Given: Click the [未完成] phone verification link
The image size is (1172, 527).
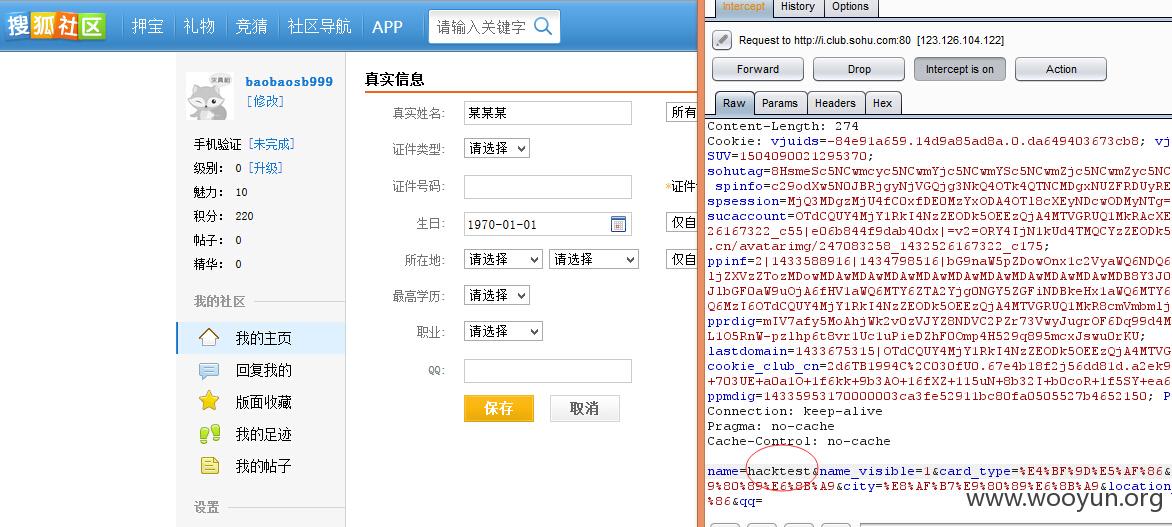Looking at the screenshot, I should pos(272,144).
